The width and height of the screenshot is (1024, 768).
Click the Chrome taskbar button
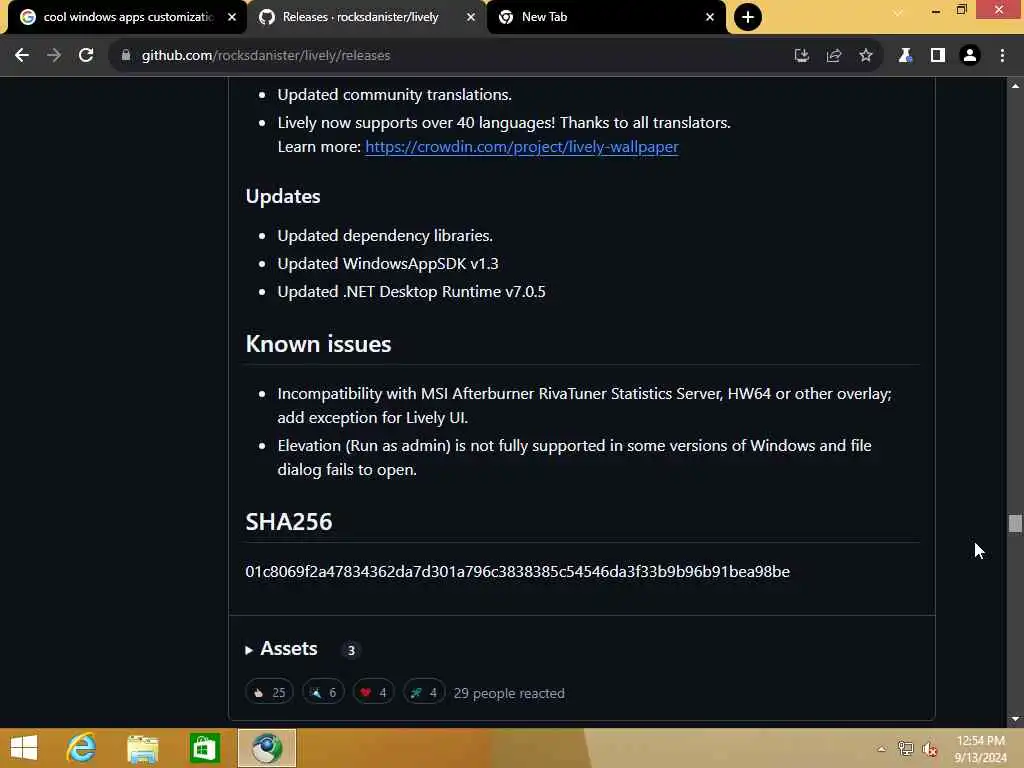(266, 748)
